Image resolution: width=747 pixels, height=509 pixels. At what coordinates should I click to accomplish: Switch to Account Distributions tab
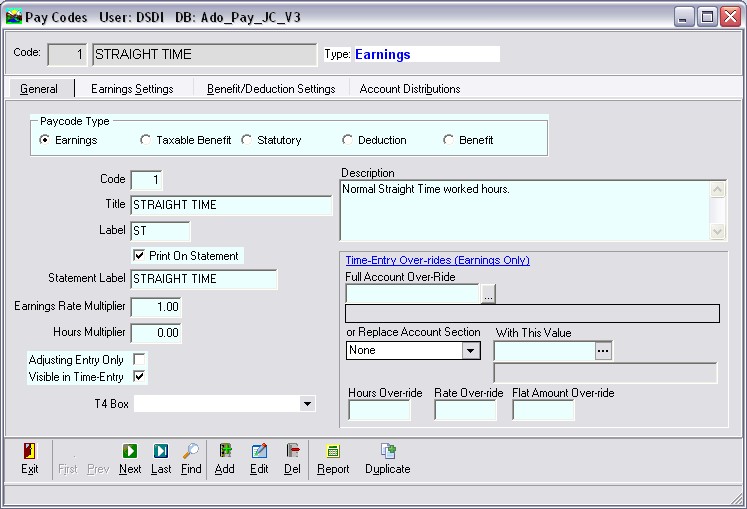[410, 89]
